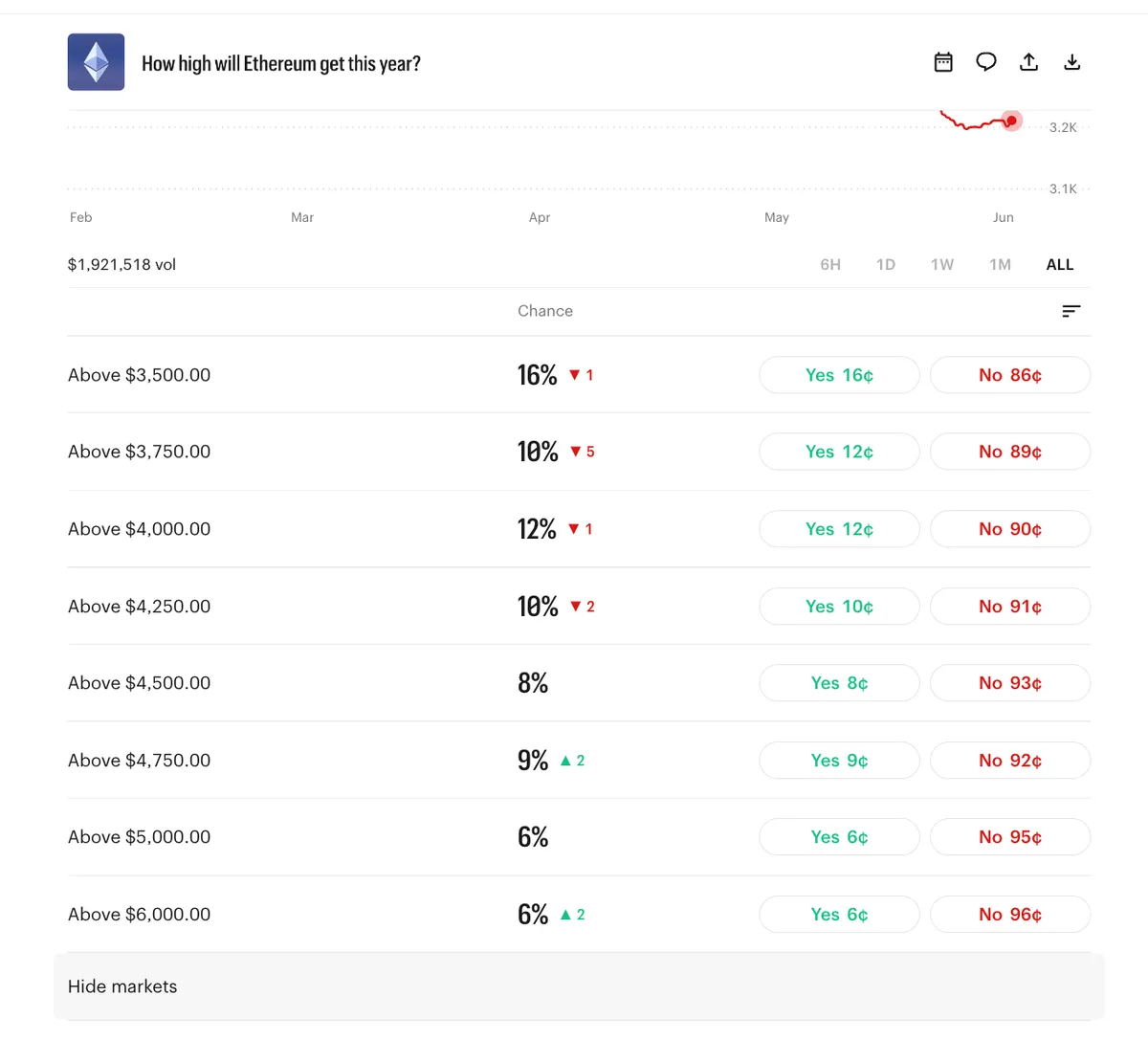The height and width of the screenshot is (1040, 1148).
Task: Click the 9% chance value
Action: point(533,761)
